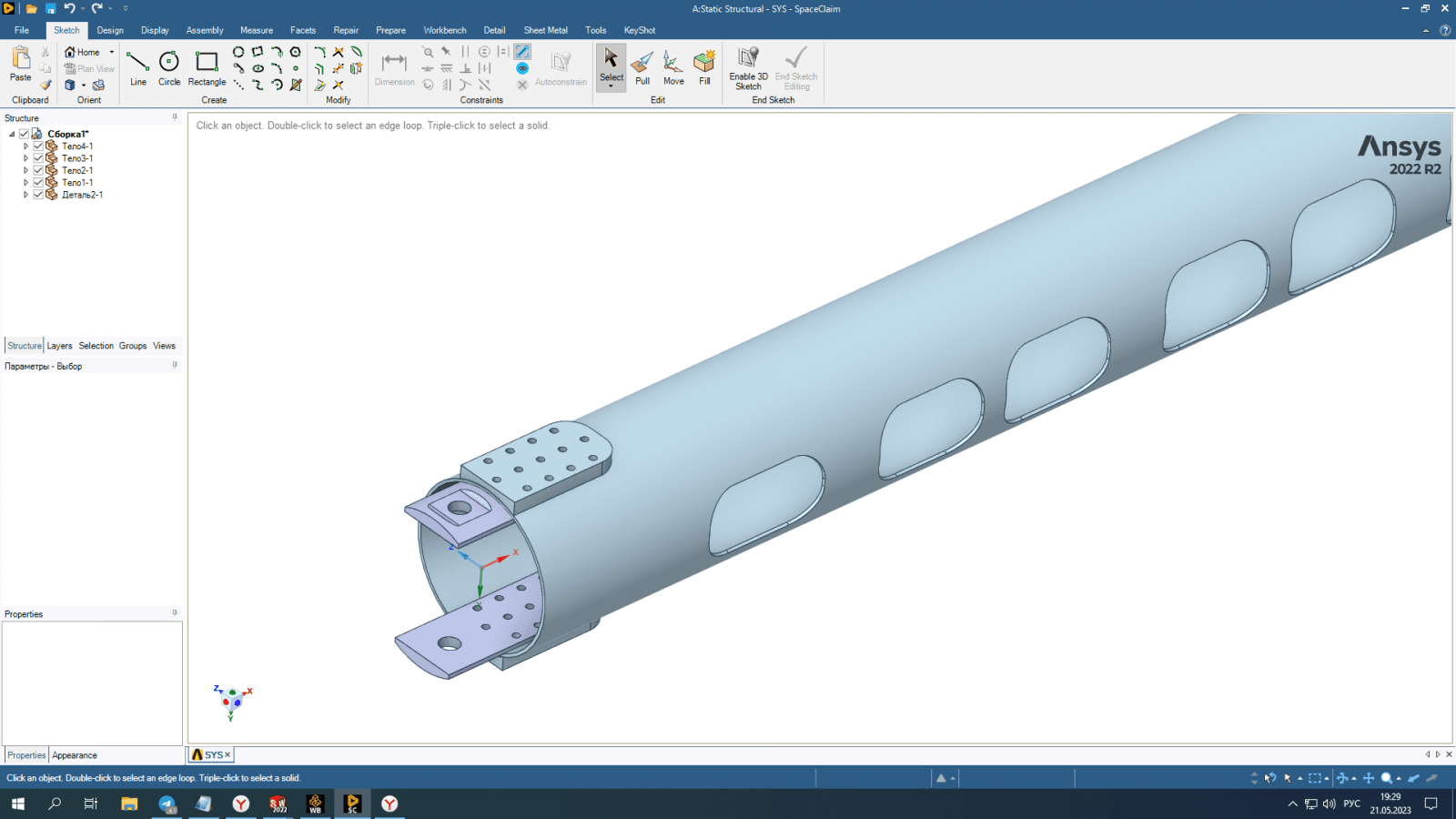Activate the Pull tool

(642, 67)
